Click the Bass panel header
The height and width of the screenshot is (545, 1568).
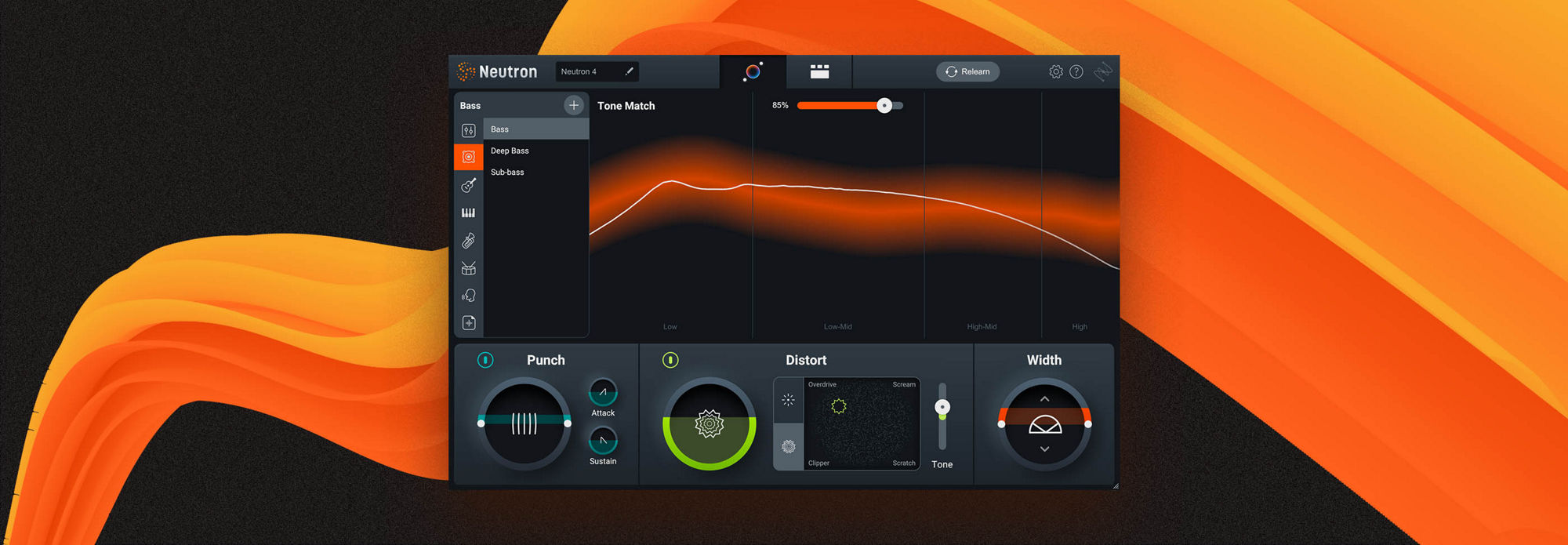(470, 105)
